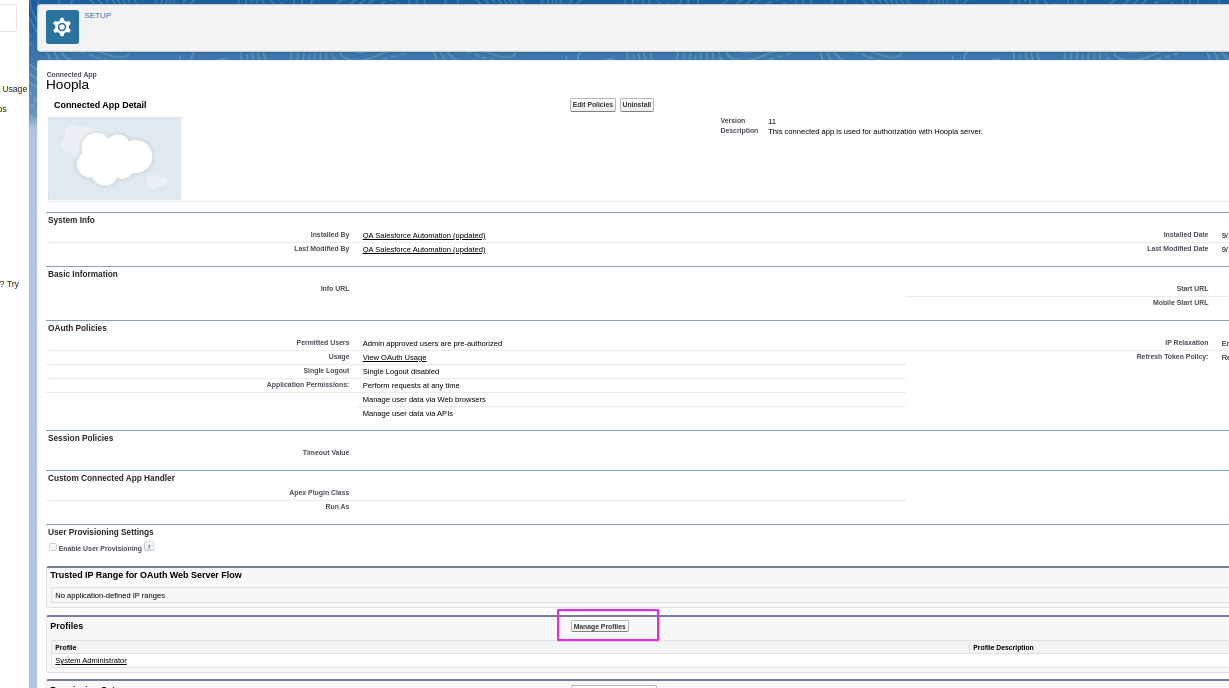Click the OAuth Policies section heading

[77, 328]
